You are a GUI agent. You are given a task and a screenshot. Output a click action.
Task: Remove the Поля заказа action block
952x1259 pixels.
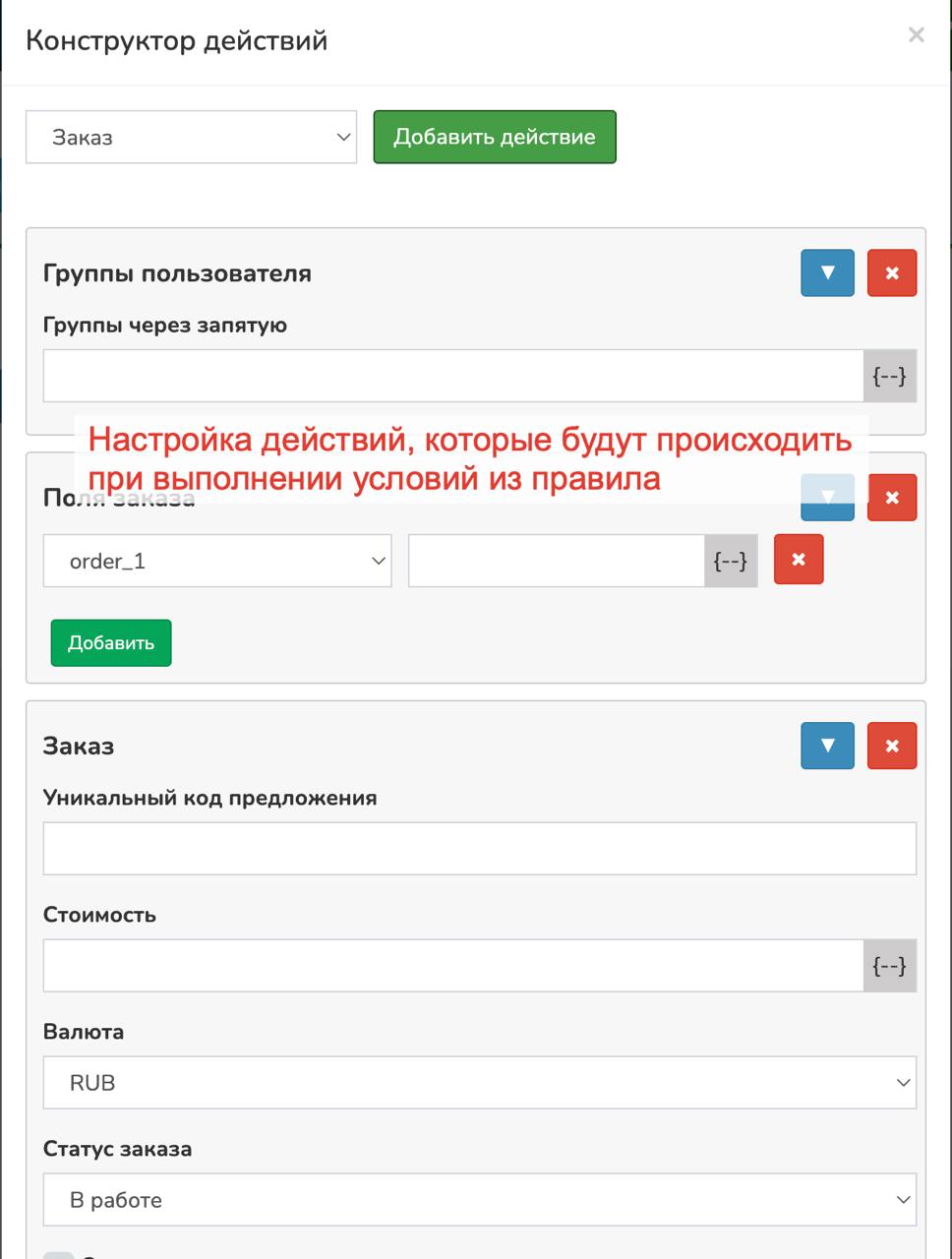click(x=891, y=498)
